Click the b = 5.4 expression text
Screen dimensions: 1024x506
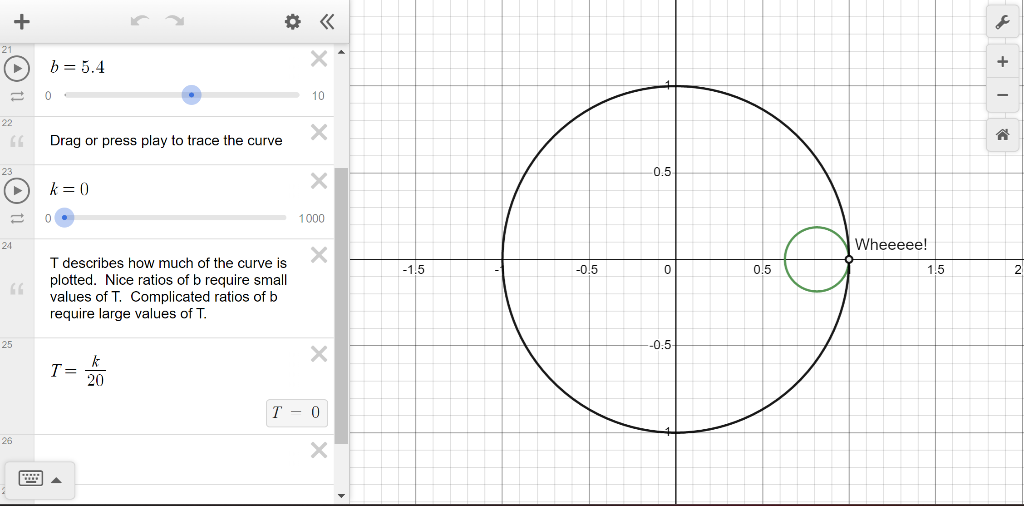[x=78, y=67]
